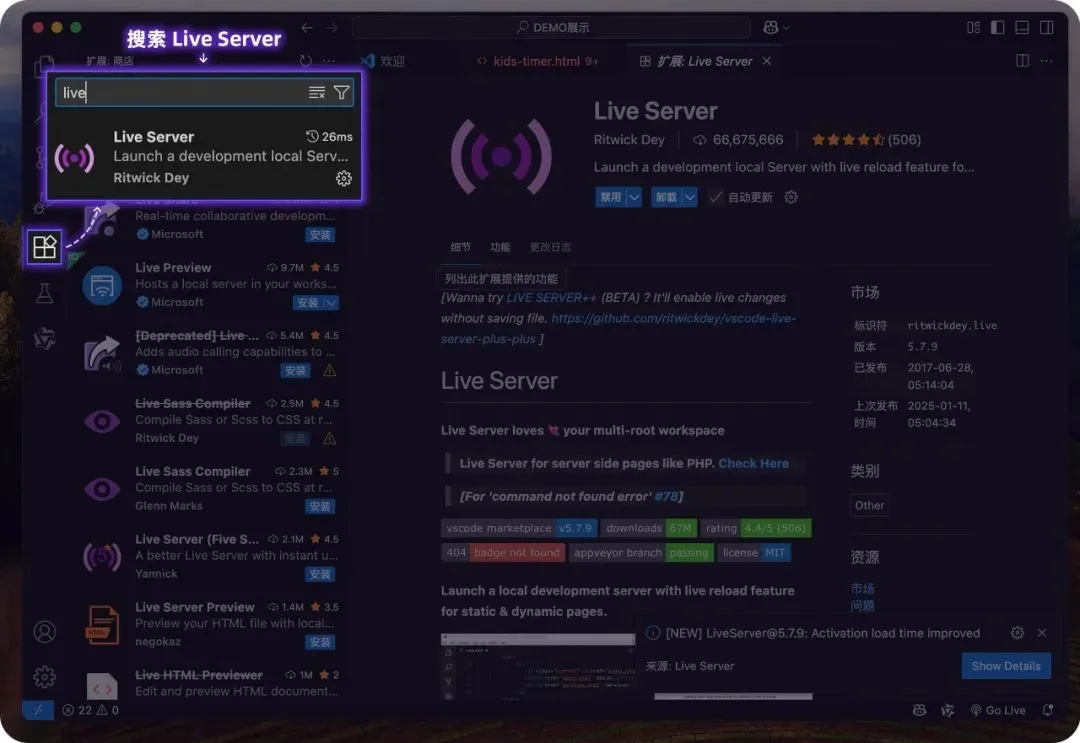The height and width of the screenshot is (743, 1080).
Task: Expand the 禁用 dropdown arrow
Action: click(634, 197)
